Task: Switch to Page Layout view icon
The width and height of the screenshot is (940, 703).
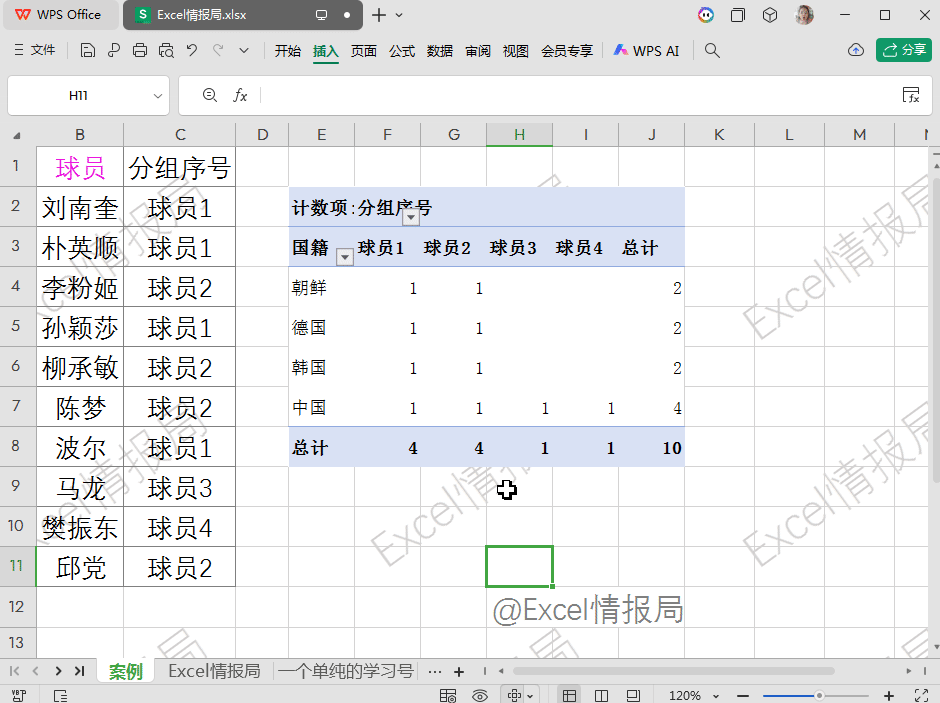Action: click(x=601, y=695)
